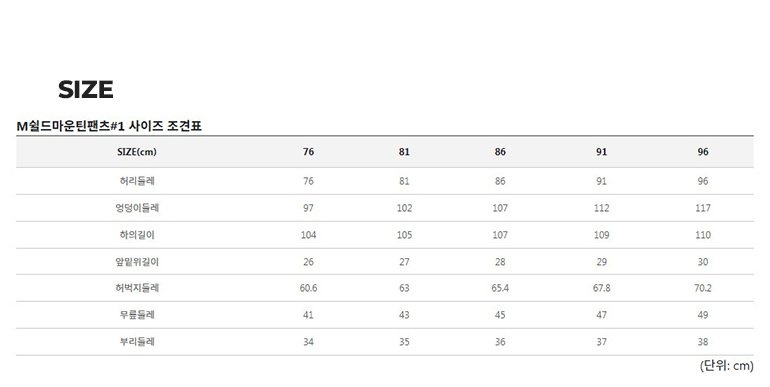Image resolution: width=770 pixels, height=387 pixels.
Task: Click the 하의길이 row label
Action: (x=137, y=235)
